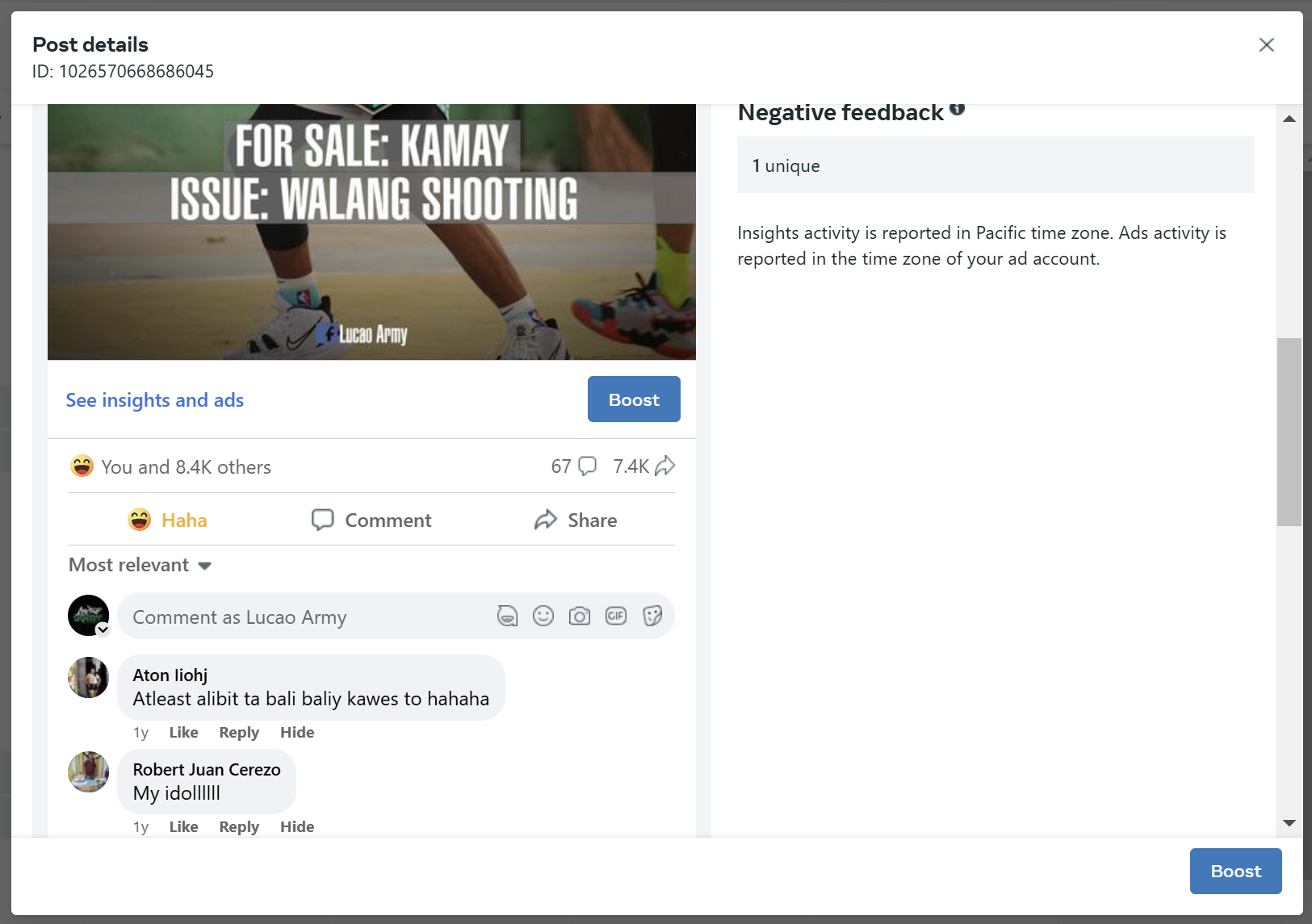Open the post image For Sale Kamay

click(x=371, y=232)
